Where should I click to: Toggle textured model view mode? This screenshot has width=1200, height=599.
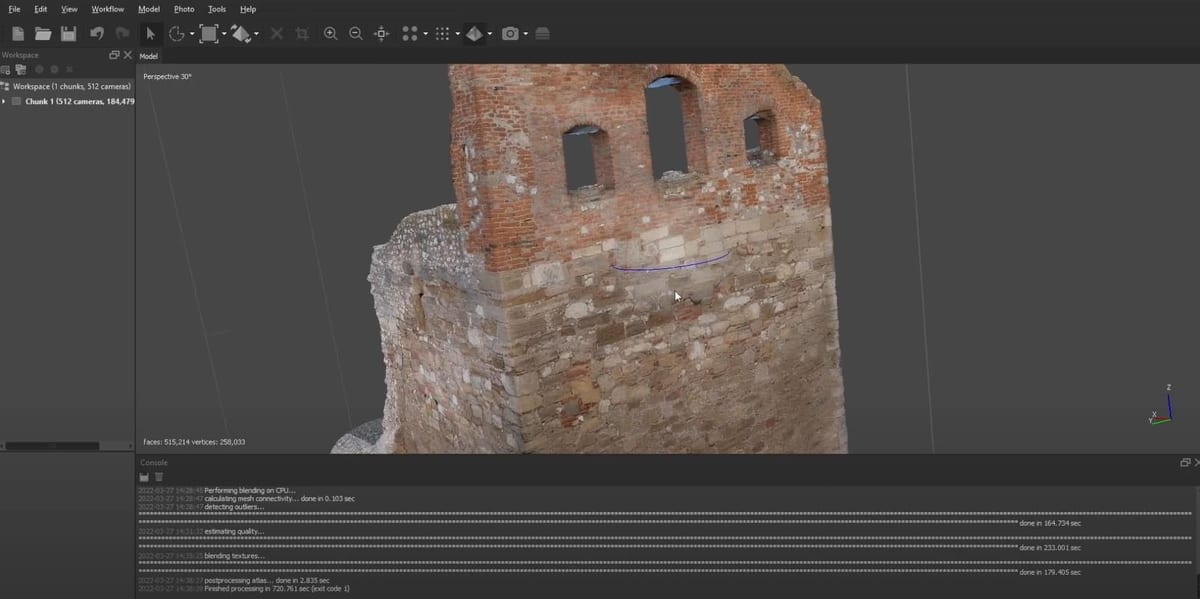tap(473, 34)
